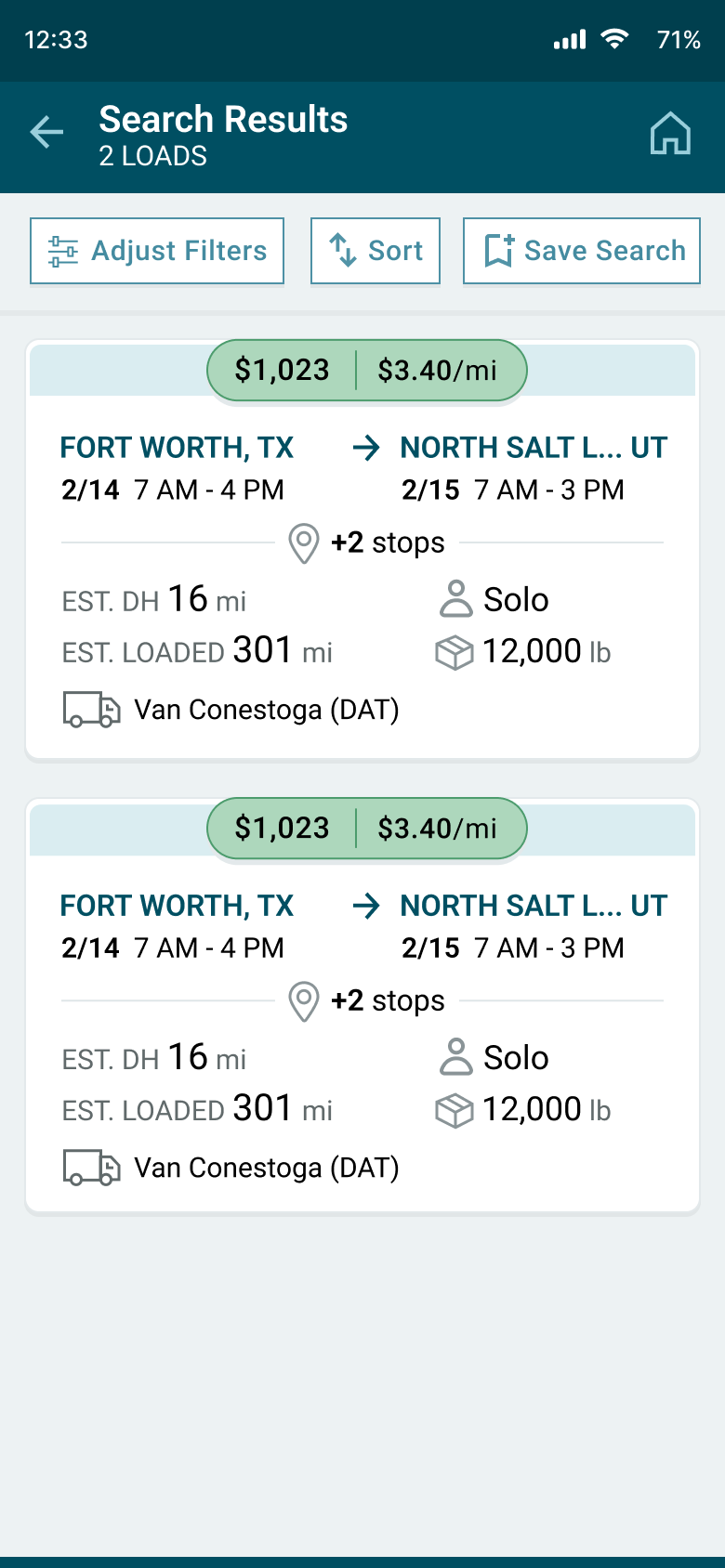Tap the weight box icon on first load

coord(455,653)
